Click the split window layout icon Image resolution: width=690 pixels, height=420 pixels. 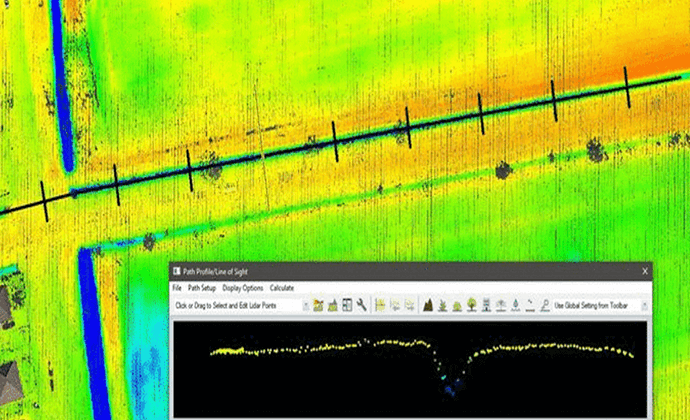[x=347, y=305]
